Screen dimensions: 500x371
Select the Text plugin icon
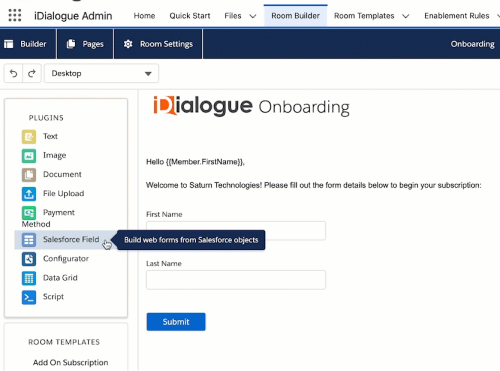point(29,137)
